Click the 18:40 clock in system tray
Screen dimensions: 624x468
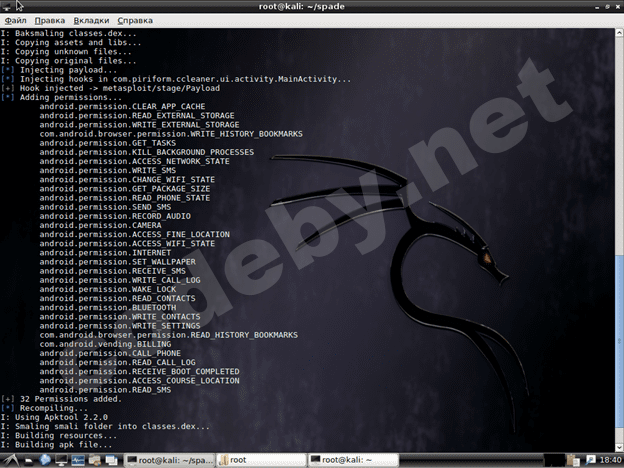[610, 460]
